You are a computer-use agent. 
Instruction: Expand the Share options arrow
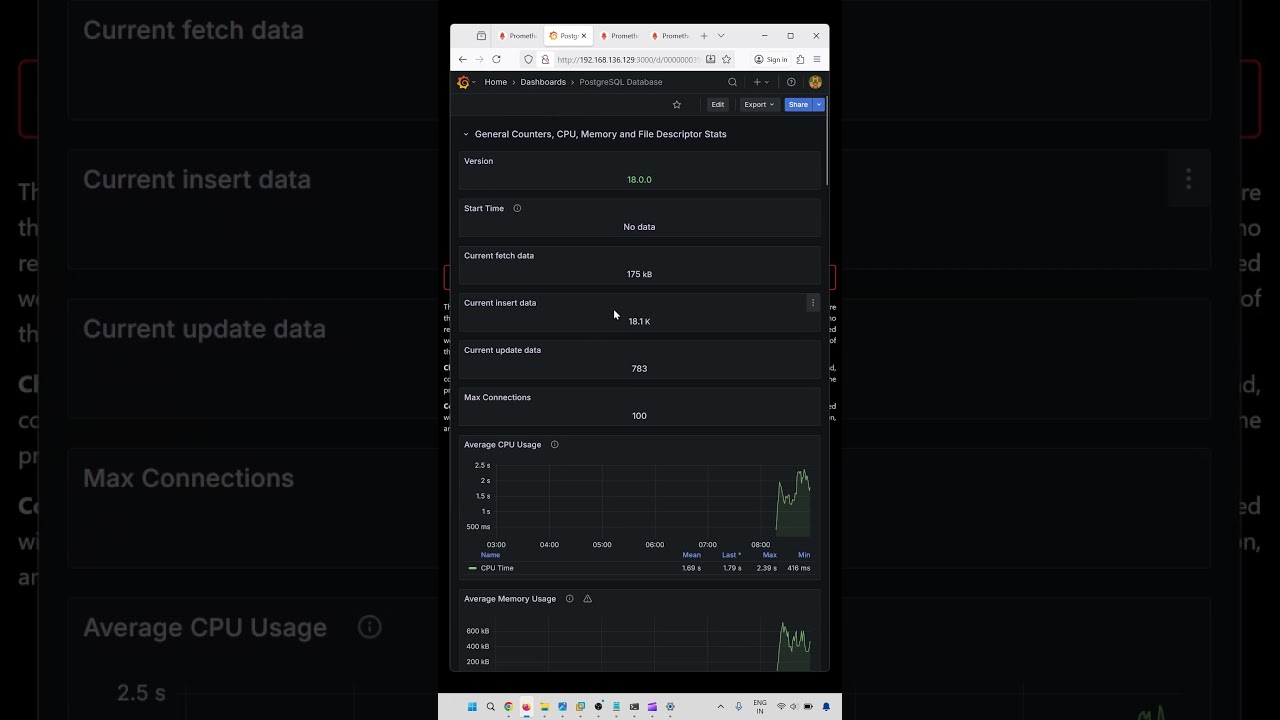[x=819, y=104]
